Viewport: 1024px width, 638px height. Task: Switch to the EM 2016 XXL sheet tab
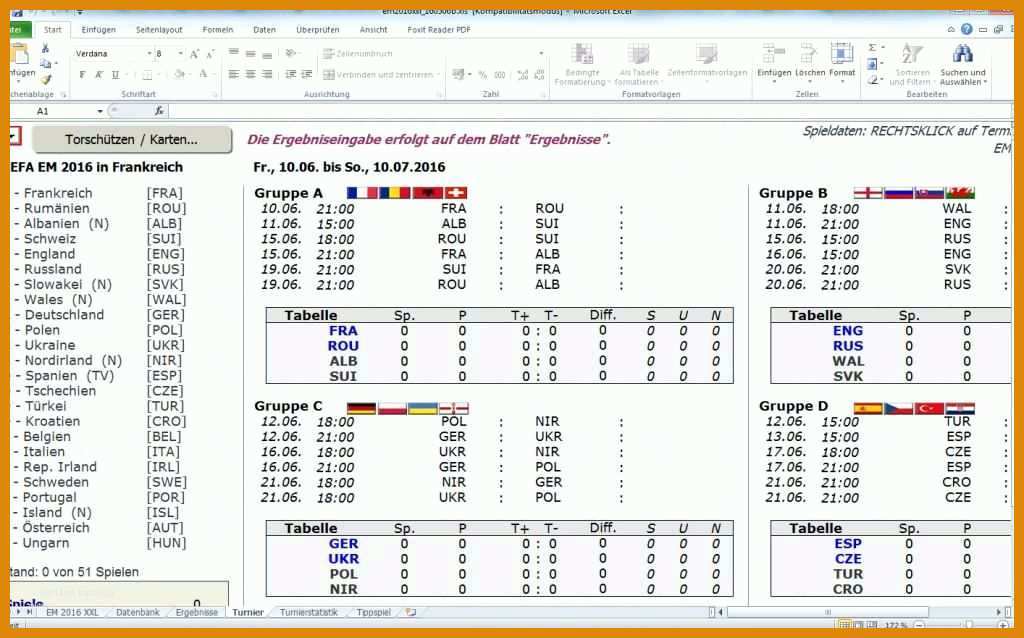coord(72,613)
